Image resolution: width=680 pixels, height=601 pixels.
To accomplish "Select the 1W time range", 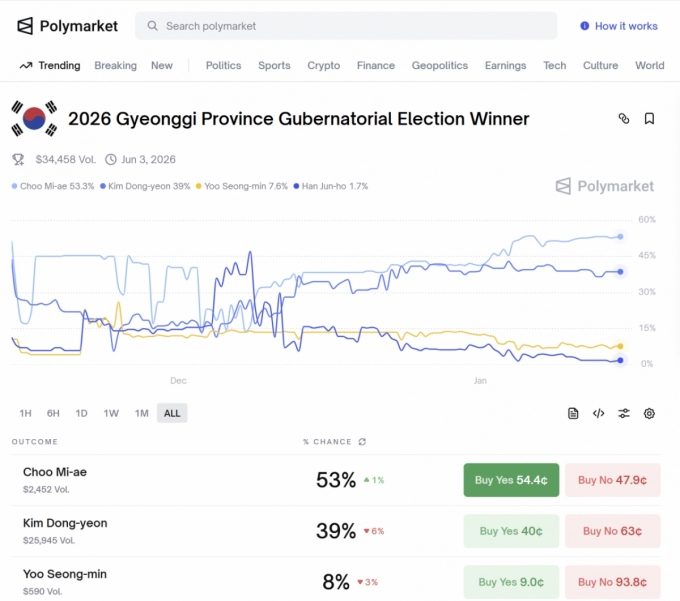I will [x=111, y=413].
